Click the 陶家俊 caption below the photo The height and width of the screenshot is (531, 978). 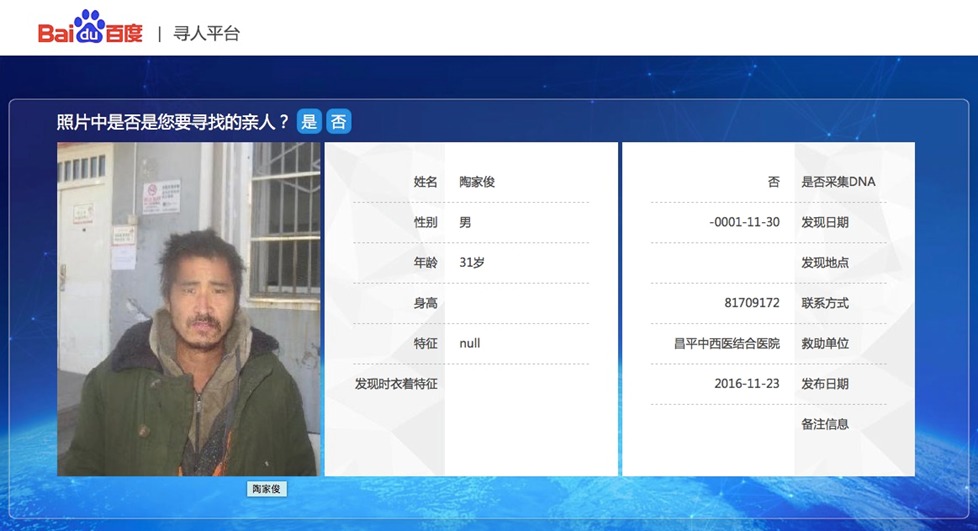point(266,489)
